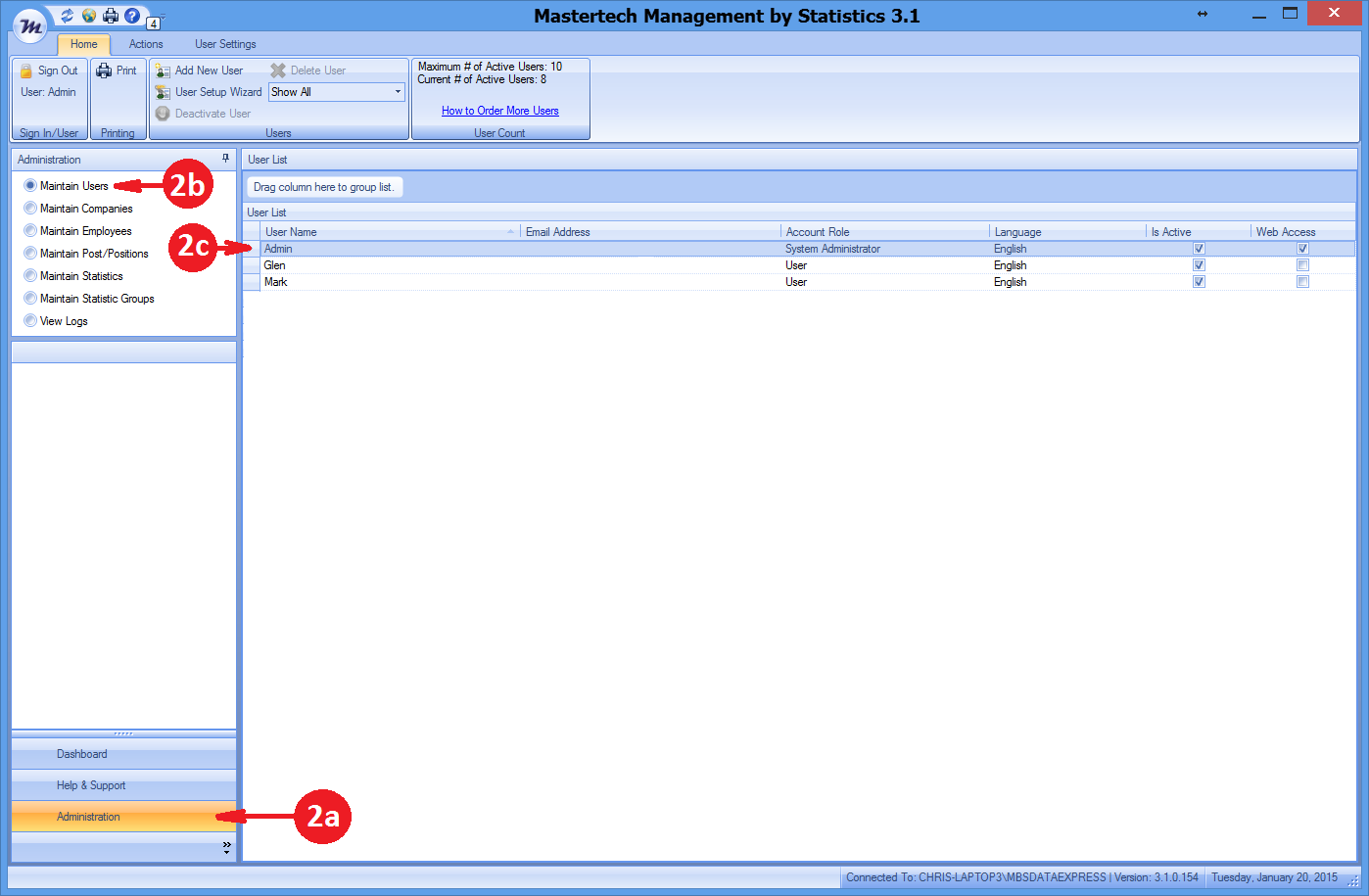The height and width of the screenshot is (896, 1369).
Task: Click Sign Out button label
Action: [58, 71]
